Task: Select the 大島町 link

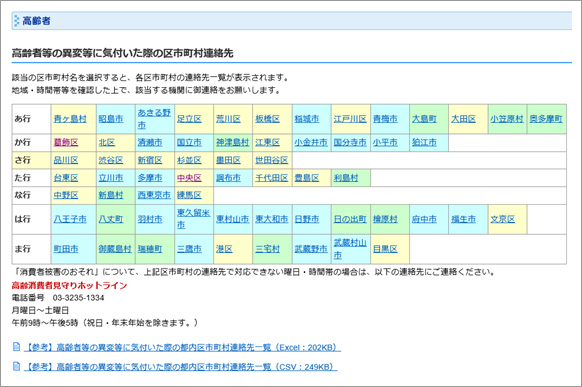Action: 424,119
